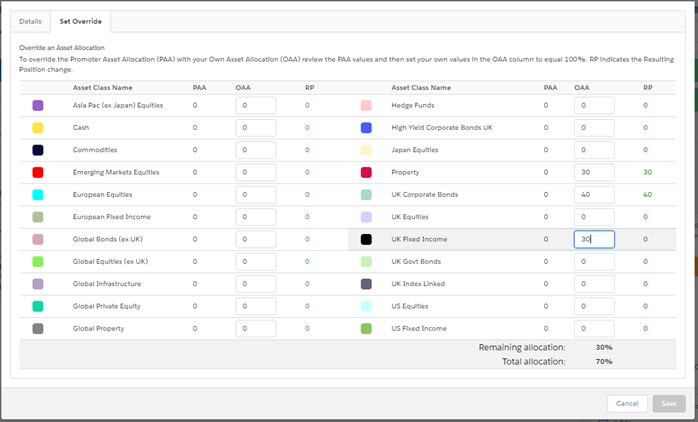
Task: Focus the OAA field for Asia Pac Equities
Action: [x=256, y=106]
